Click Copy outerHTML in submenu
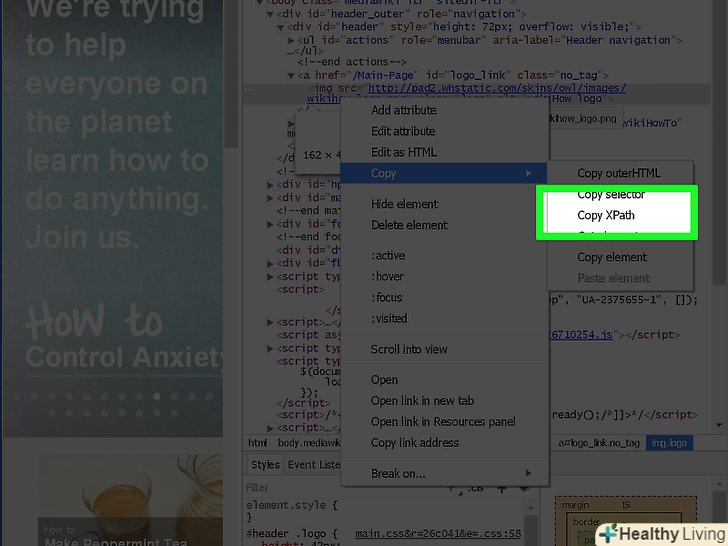This screenshot has height=546, width=728. pos(618,173)
